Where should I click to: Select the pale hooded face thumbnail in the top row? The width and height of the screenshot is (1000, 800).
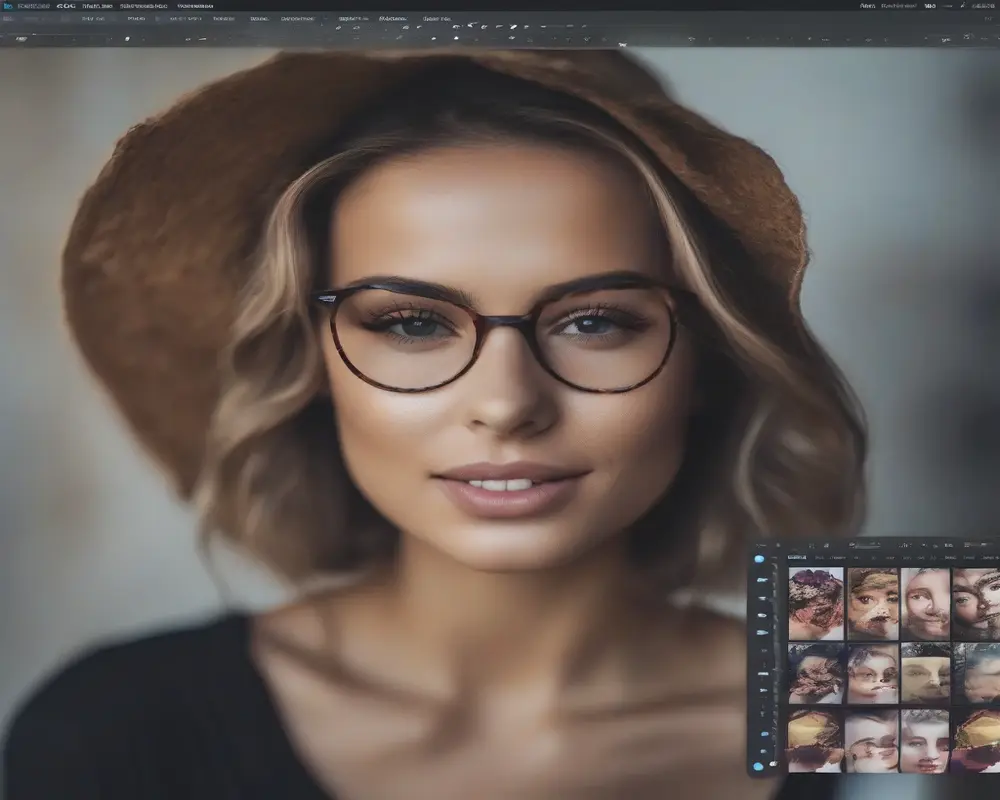point(925,604)
